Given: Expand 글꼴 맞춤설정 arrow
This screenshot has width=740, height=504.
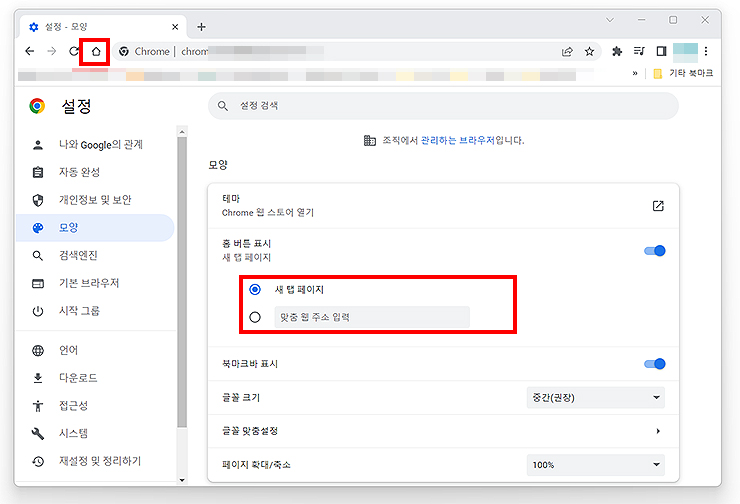Looking at the screenshot, I should (x=658, y=431).
